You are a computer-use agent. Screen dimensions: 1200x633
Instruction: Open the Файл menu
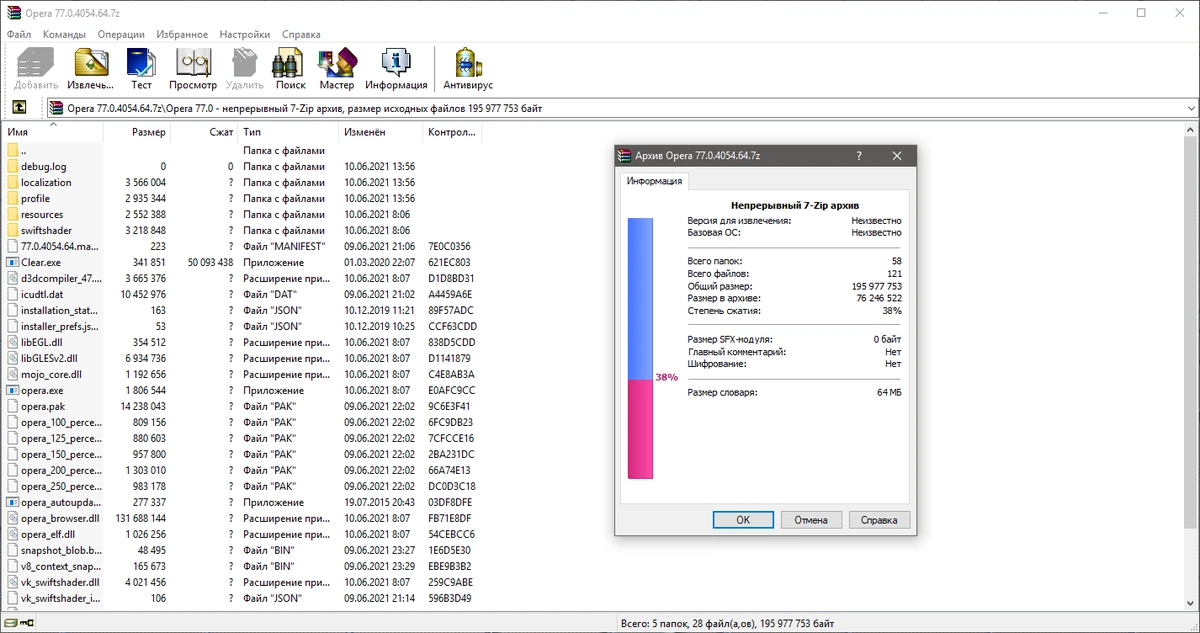(x=19, y=34)
